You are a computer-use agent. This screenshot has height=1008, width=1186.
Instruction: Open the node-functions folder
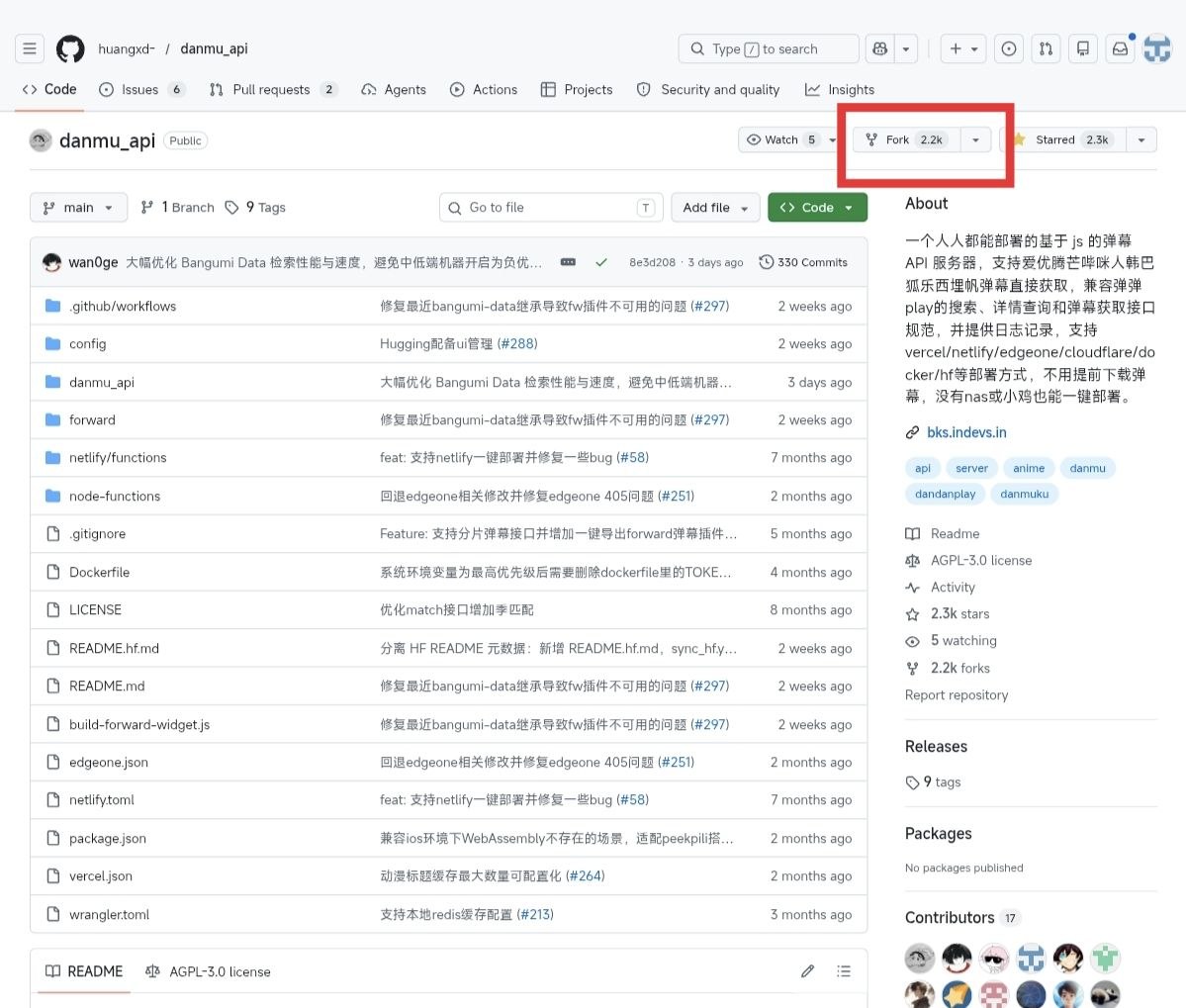coord(115,496)
